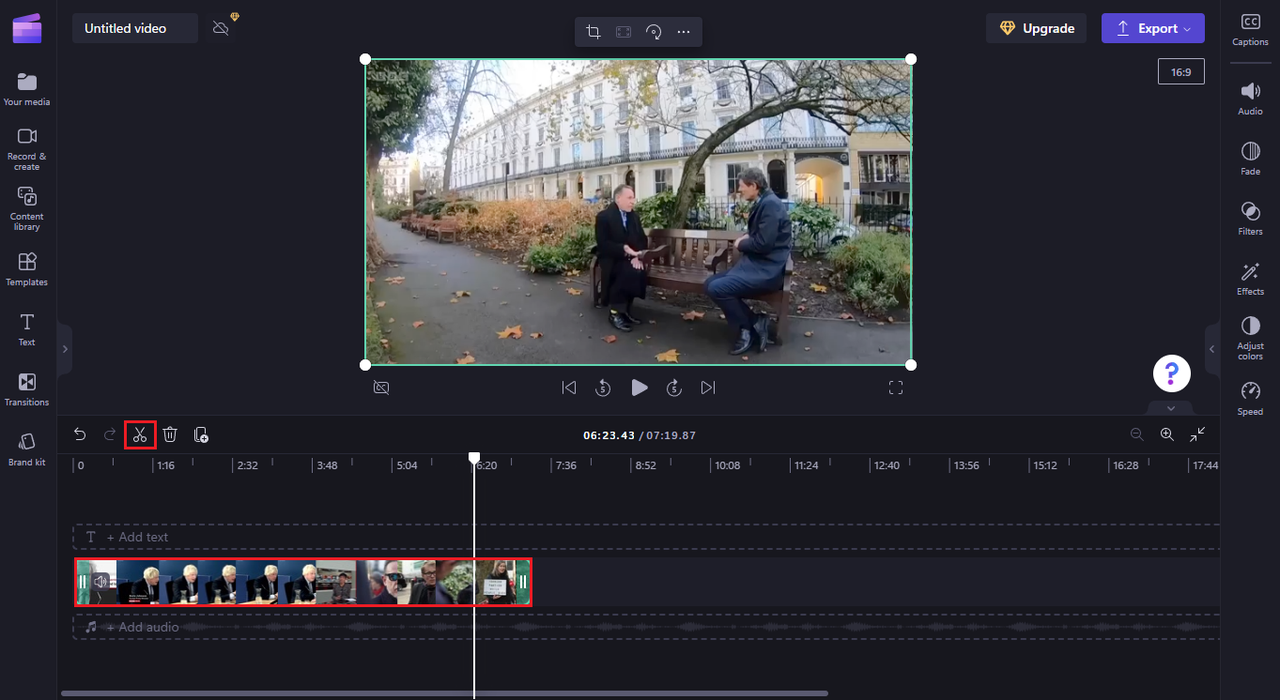Open the Content library panel
1280x700 pixels.
(27, 208)
